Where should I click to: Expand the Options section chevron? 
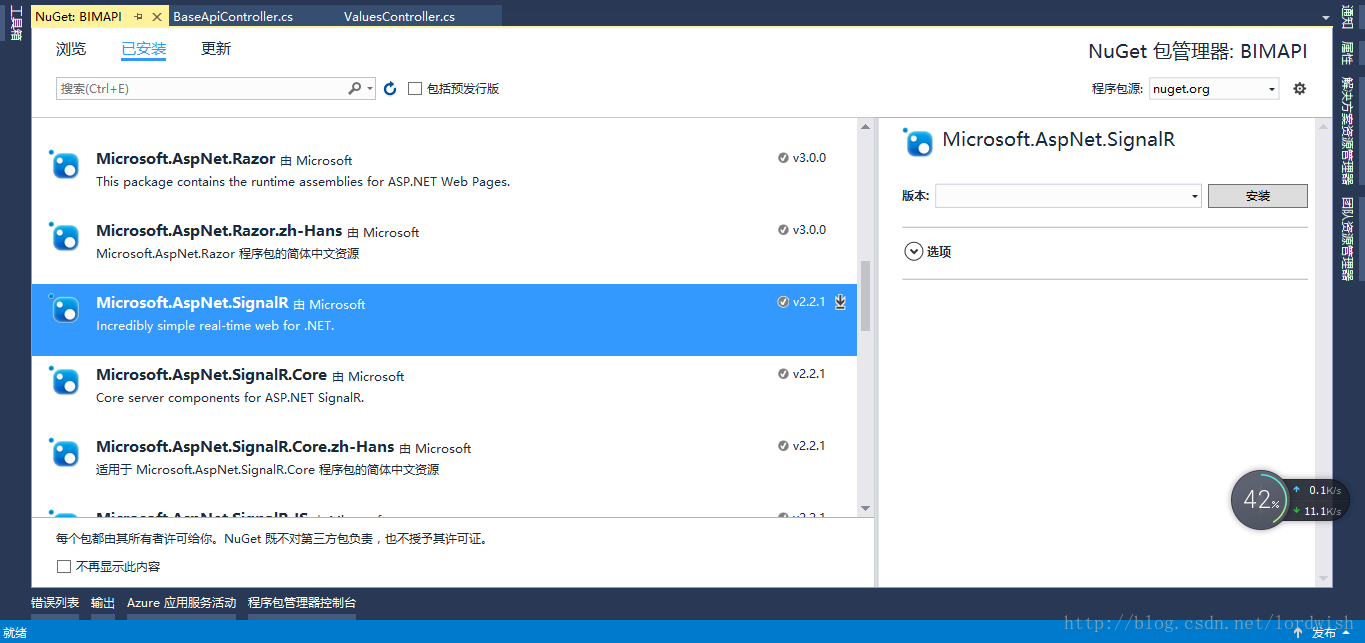pyautogui.click(x=913, y=252)
